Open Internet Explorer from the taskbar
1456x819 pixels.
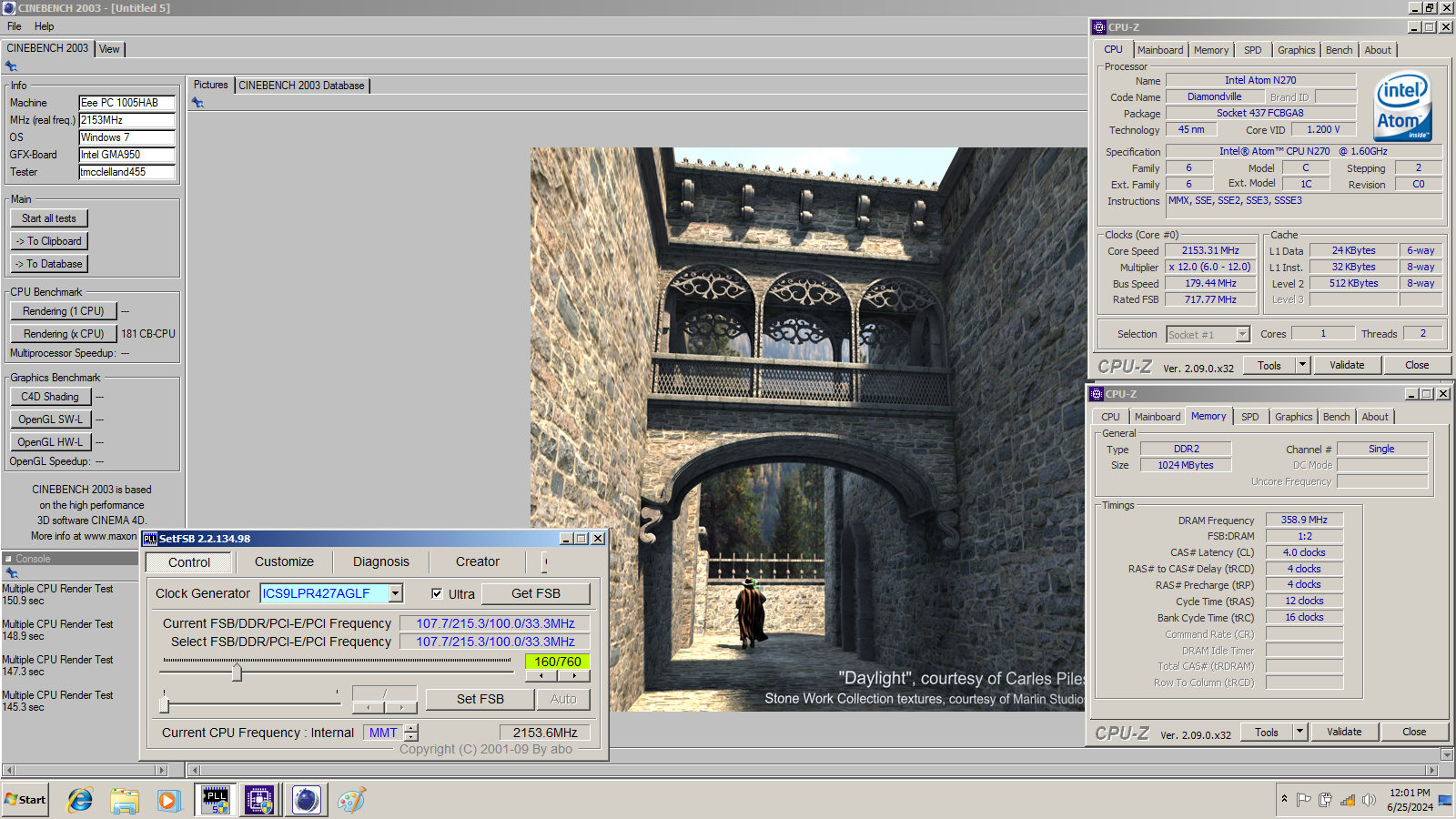click(80, 800)
